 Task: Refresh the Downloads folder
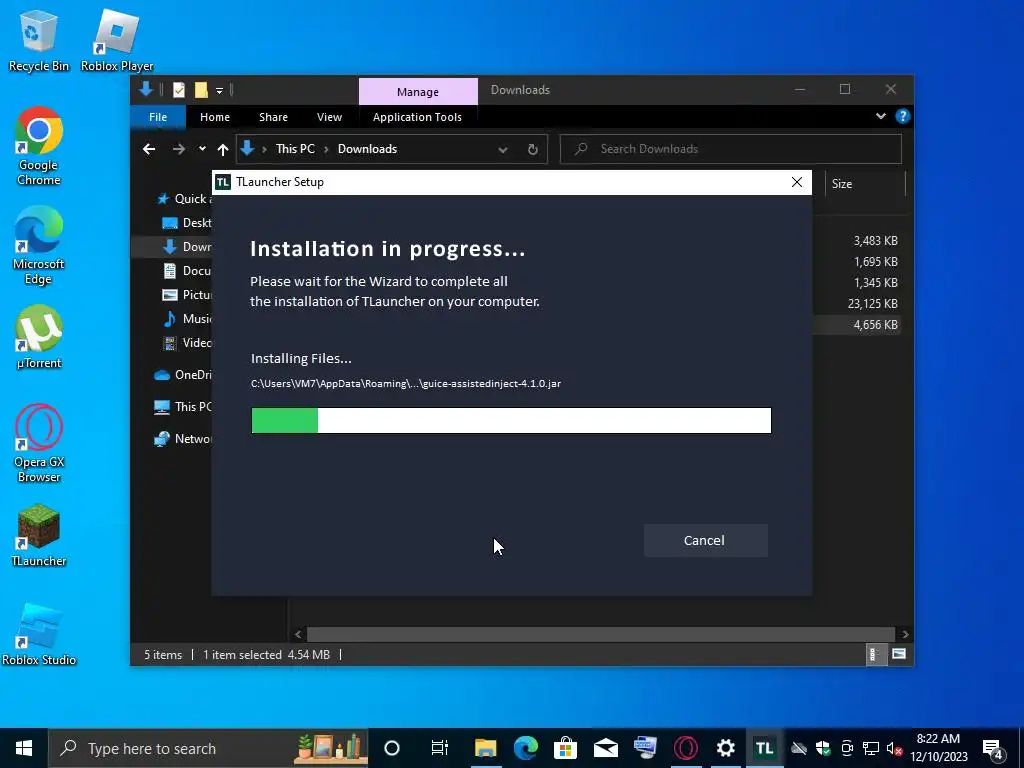click(x=533, y=150)
